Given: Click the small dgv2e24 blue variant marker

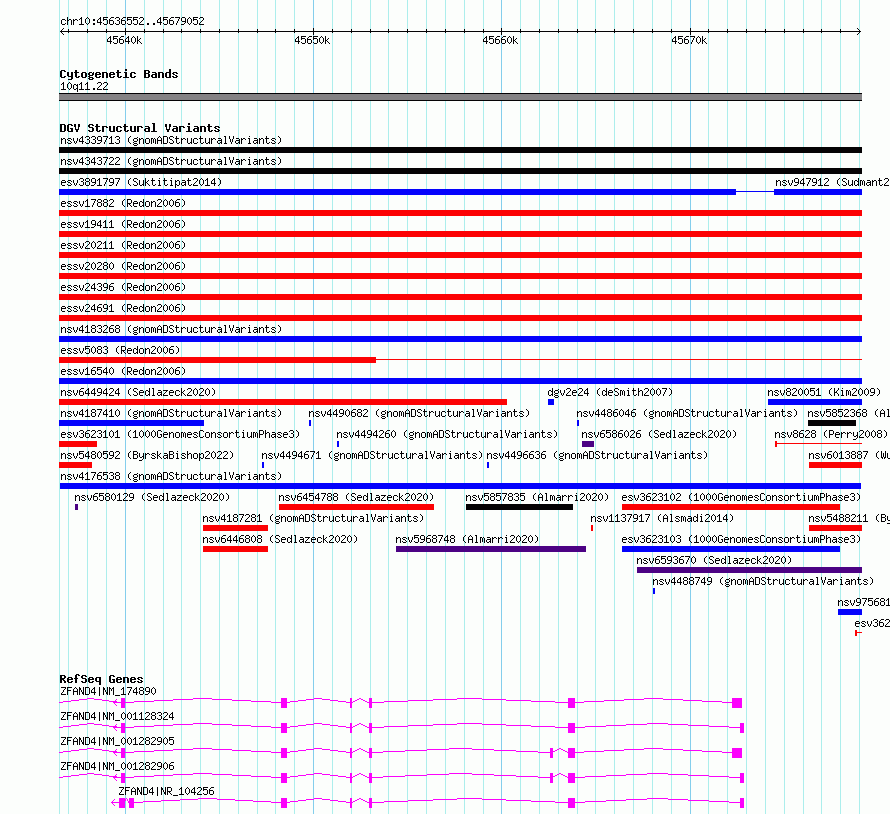Looking at the screenshot, I should click(x=551, y=402).
